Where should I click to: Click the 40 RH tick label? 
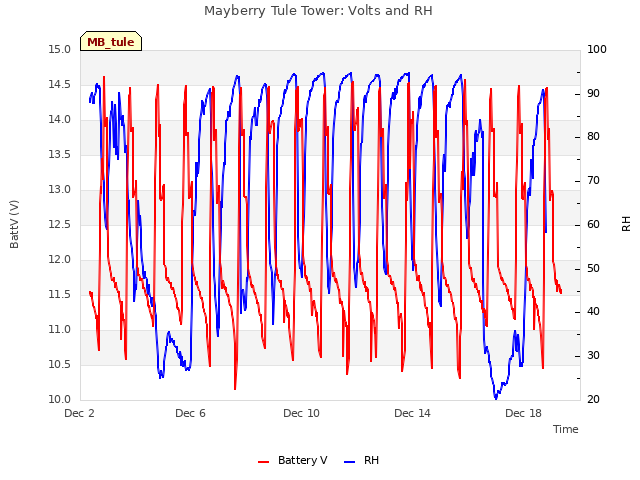coord(593,312)
